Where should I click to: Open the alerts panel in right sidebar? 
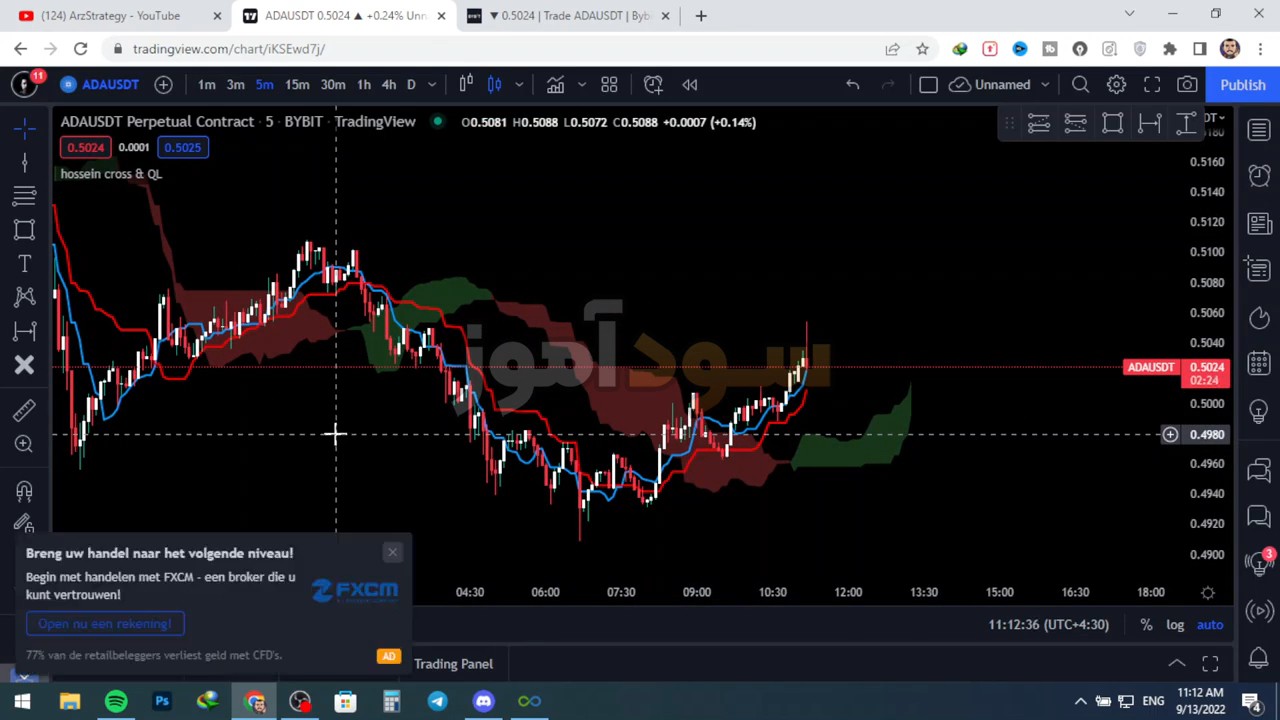(x=1259, y=175)
